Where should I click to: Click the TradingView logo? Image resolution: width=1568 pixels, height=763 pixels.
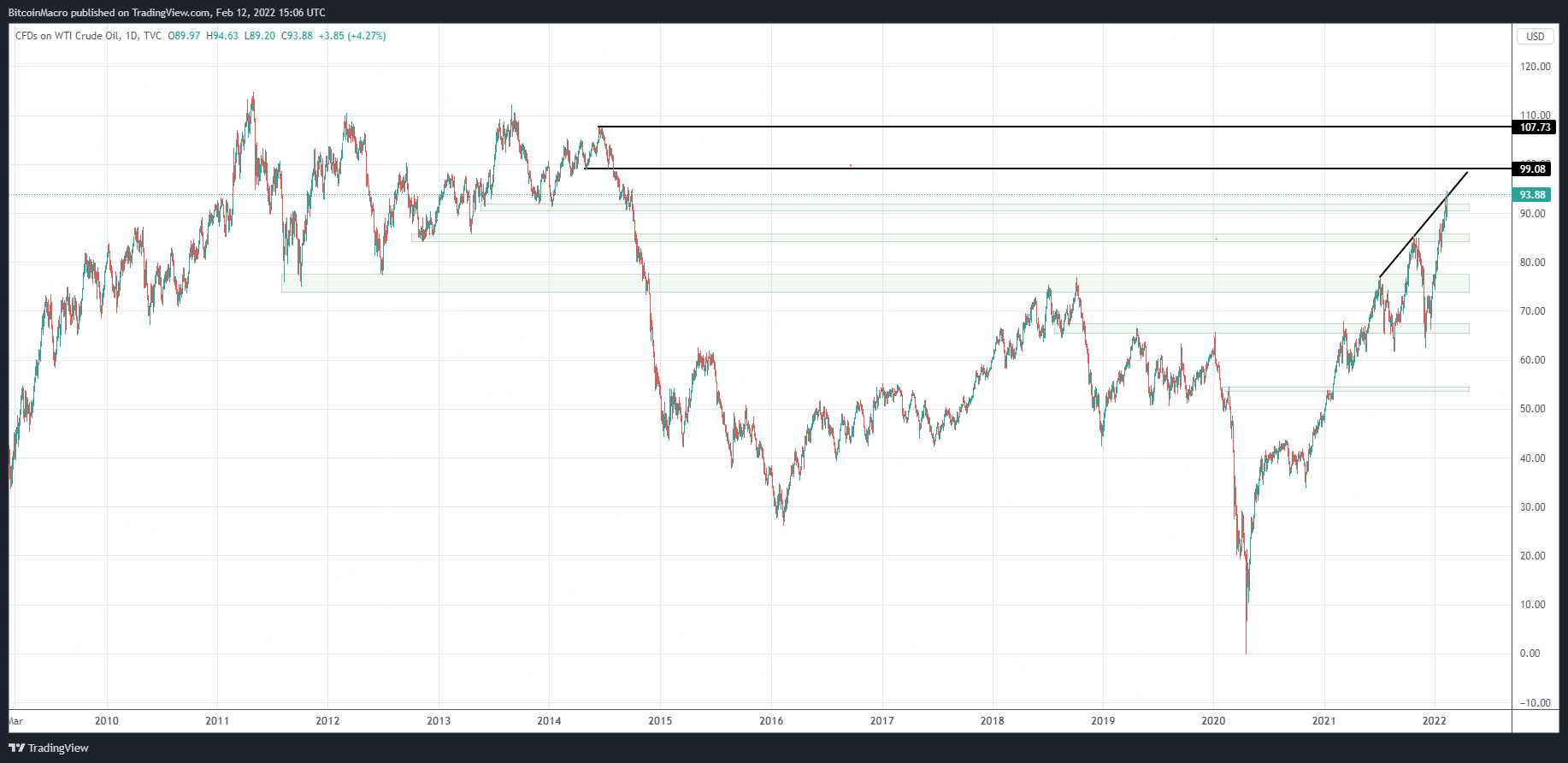49,748
